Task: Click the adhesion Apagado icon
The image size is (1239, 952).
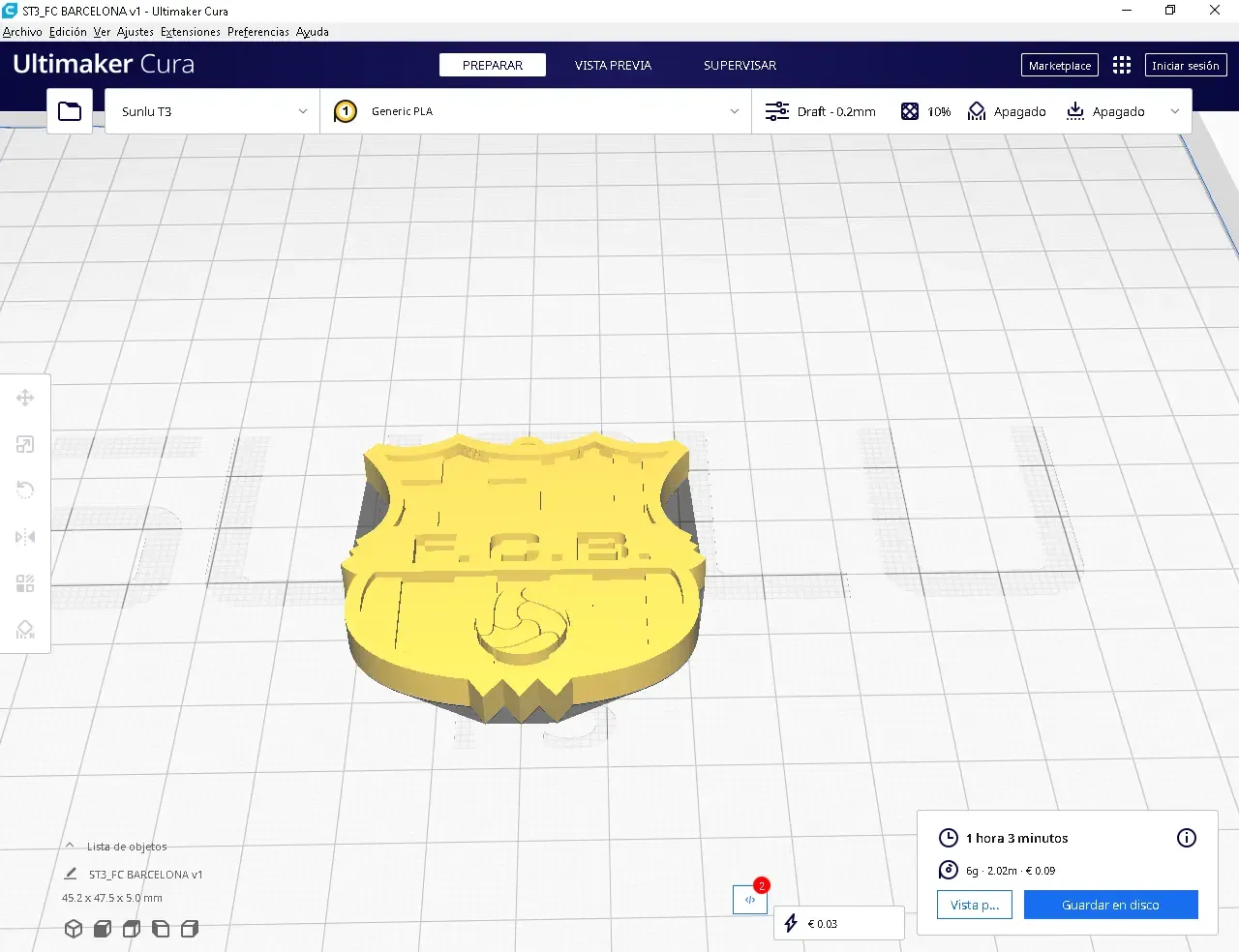Action: coord(1075,111)
